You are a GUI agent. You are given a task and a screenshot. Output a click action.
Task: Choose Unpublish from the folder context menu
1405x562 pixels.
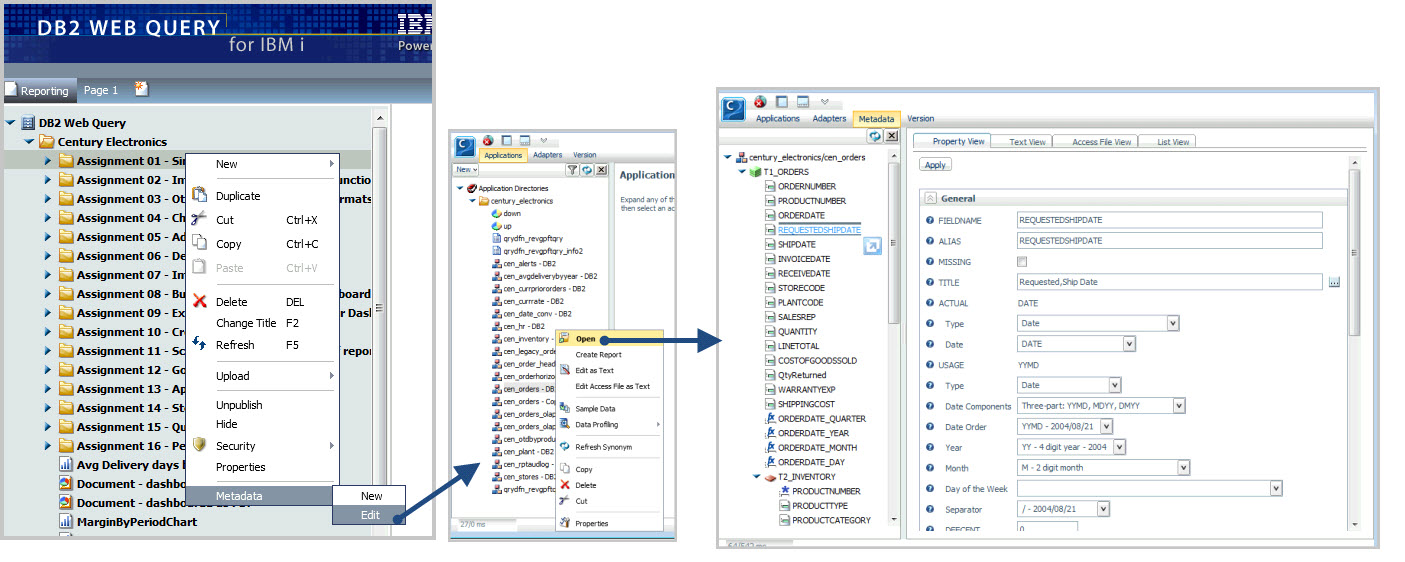(239, 405)
